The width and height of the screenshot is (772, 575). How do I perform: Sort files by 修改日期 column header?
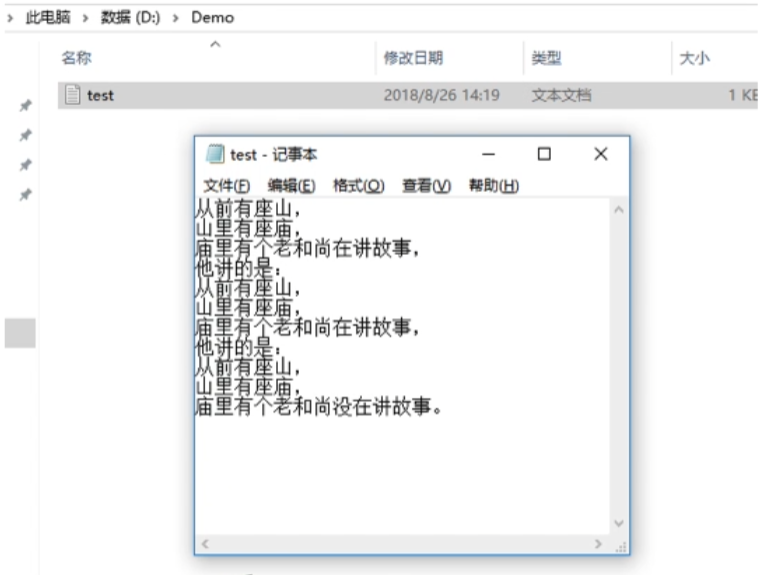coord(414,58)
